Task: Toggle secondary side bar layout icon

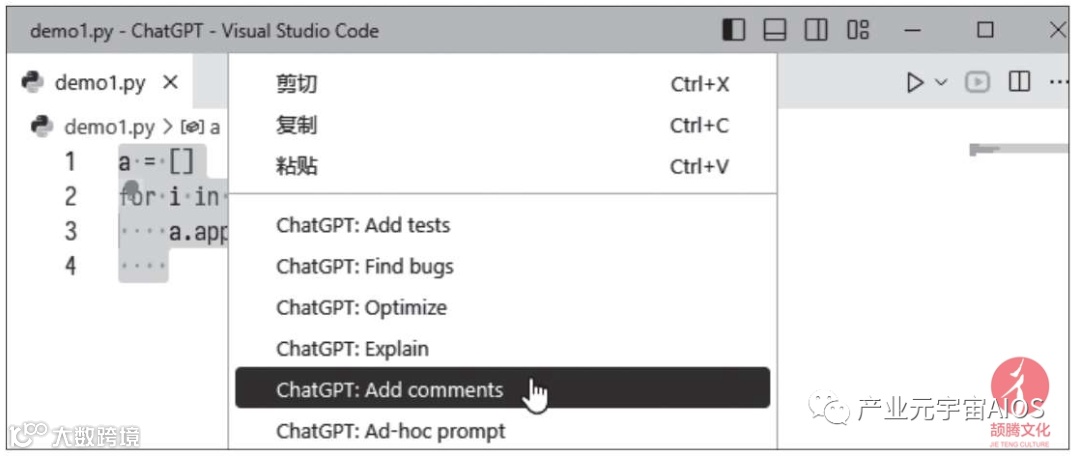Action: [816, 30]
